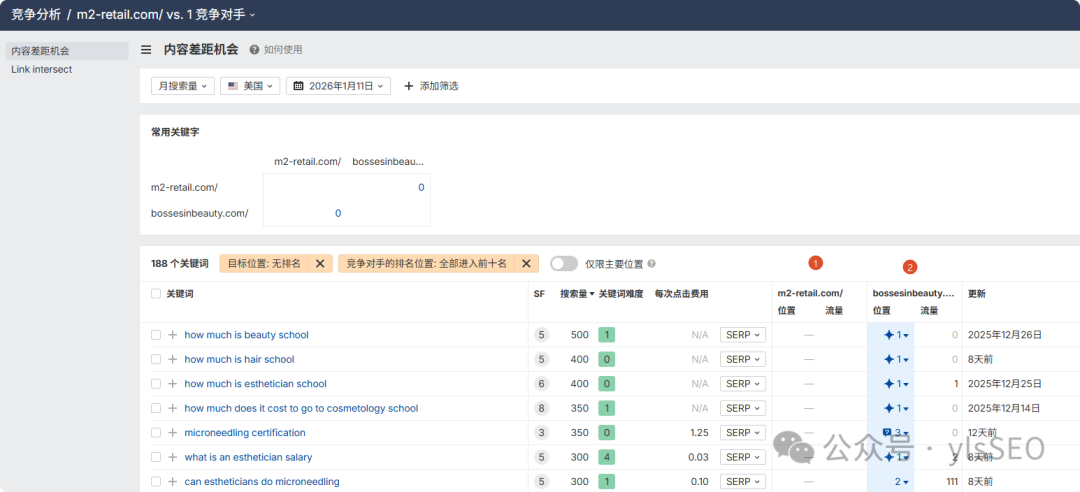Expand the competitor selector chevron in the title
Viewport: 1080px width, 492px height.
click(x=252, y=14)
